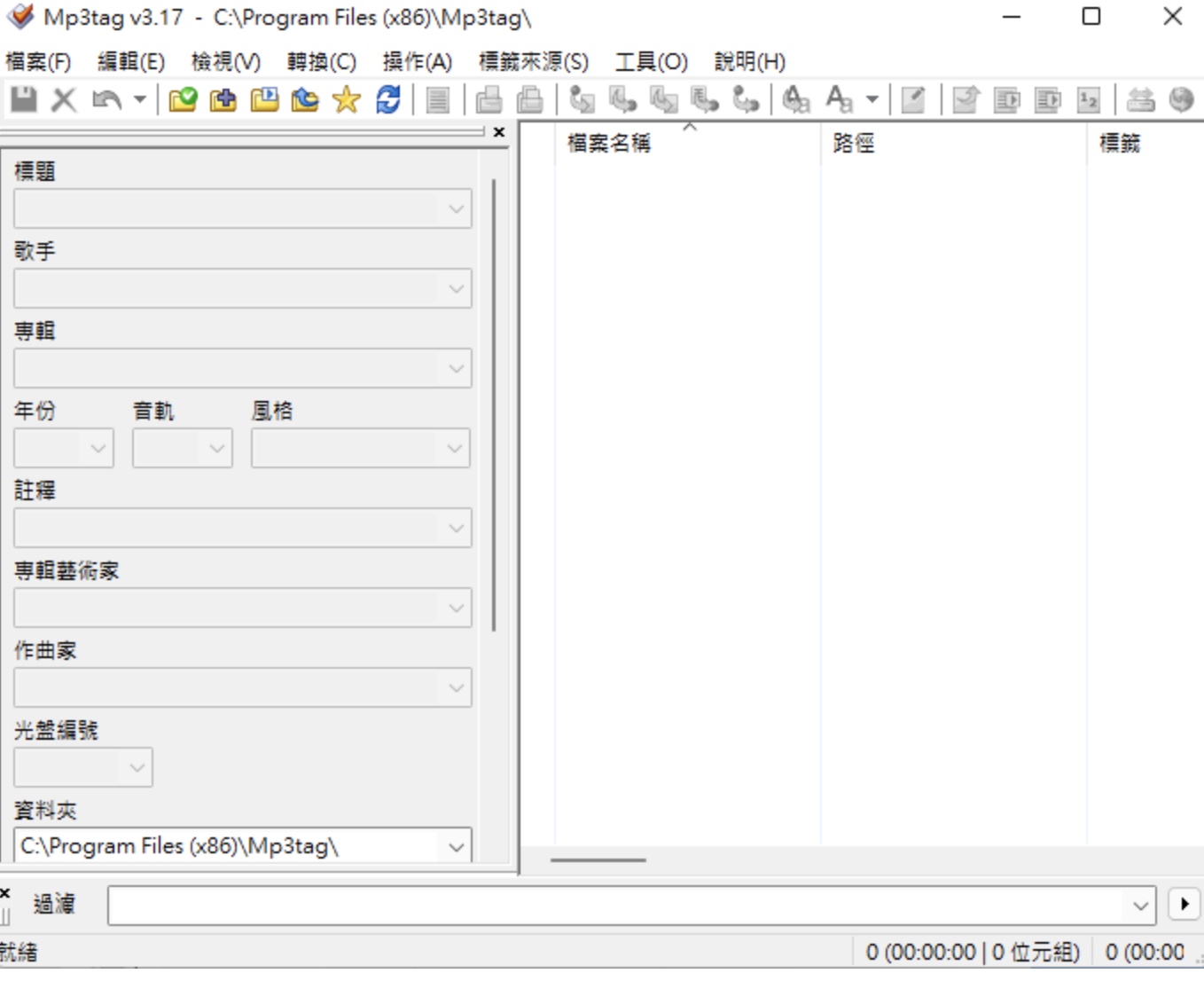Image resolution: width=1204 pixels, height=981 pixels.
Task: Click the Export icon with curved arrow
Action: click(966, 99)
